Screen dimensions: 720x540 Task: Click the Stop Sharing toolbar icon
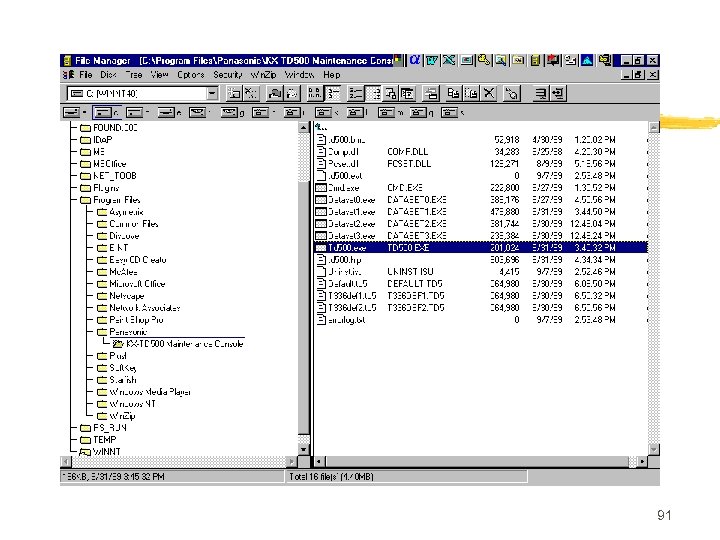[292, 94]
